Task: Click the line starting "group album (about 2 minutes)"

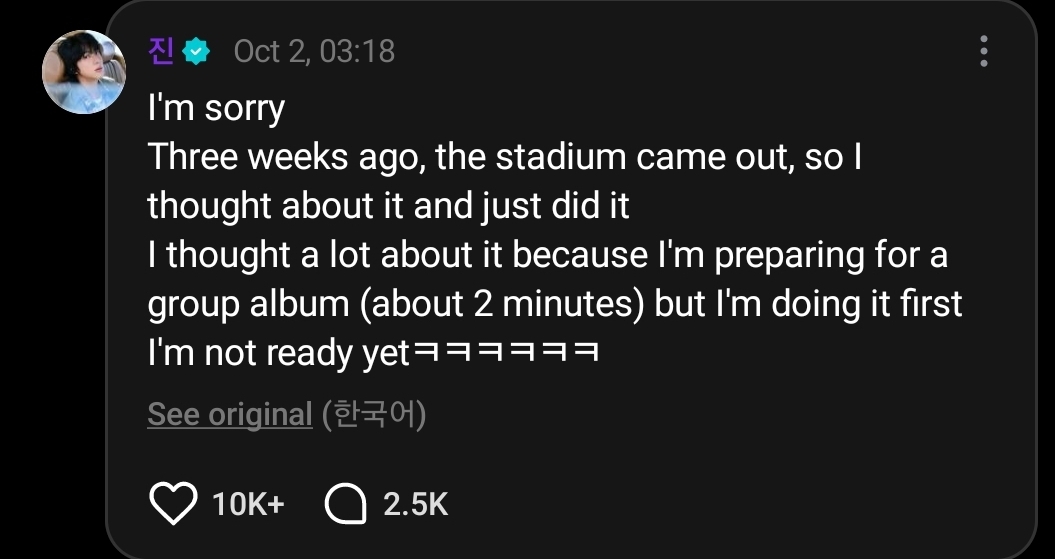Action: pos(554,304)
